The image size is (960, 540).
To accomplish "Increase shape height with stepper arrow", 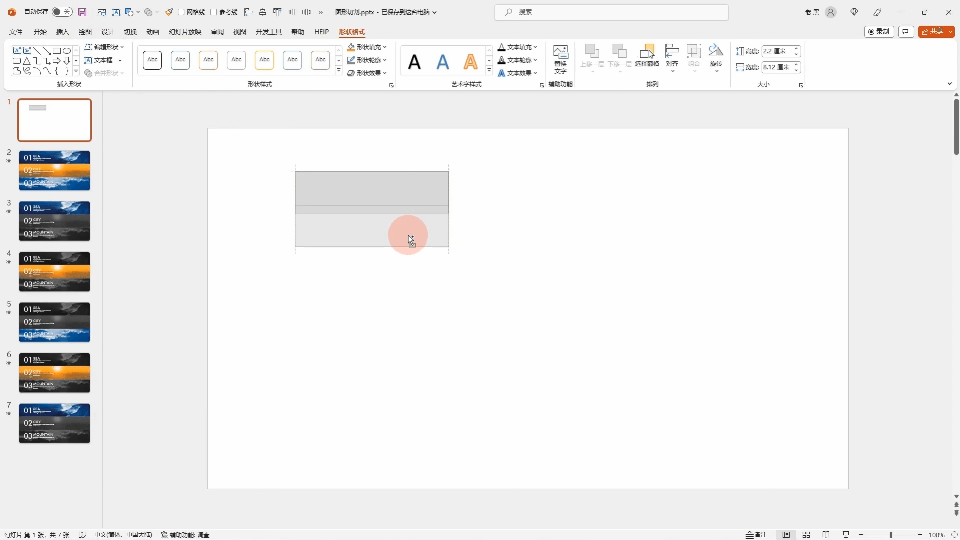I will pyautogui.click(x=796, y=48).
